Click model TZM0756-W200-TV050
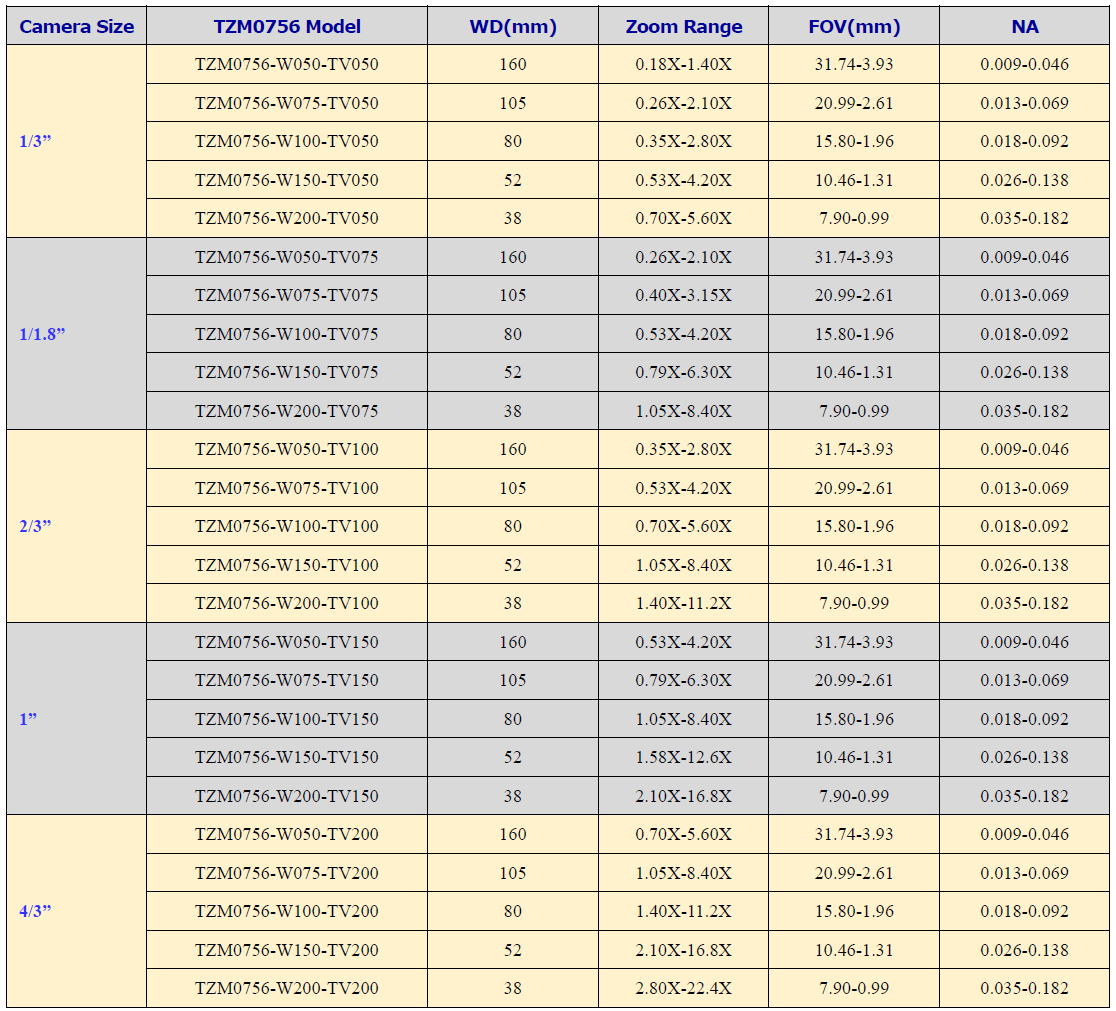The width and height of the screenshot is (1116, 1011). [x=287, y=219]
